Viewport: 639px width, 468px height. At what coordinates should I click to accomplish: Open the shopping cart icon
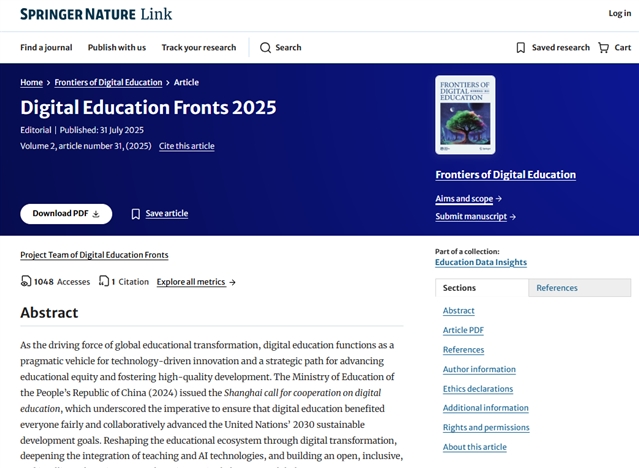603,48
